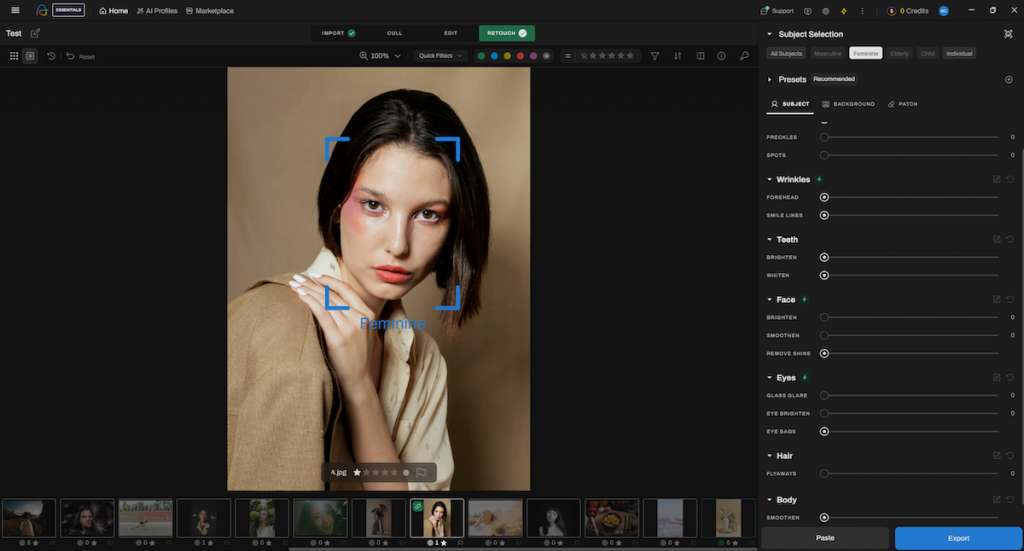Collapse the Wrinkles section
The height and width of the screenshot is (551, 1024).
tap(769, 180)
